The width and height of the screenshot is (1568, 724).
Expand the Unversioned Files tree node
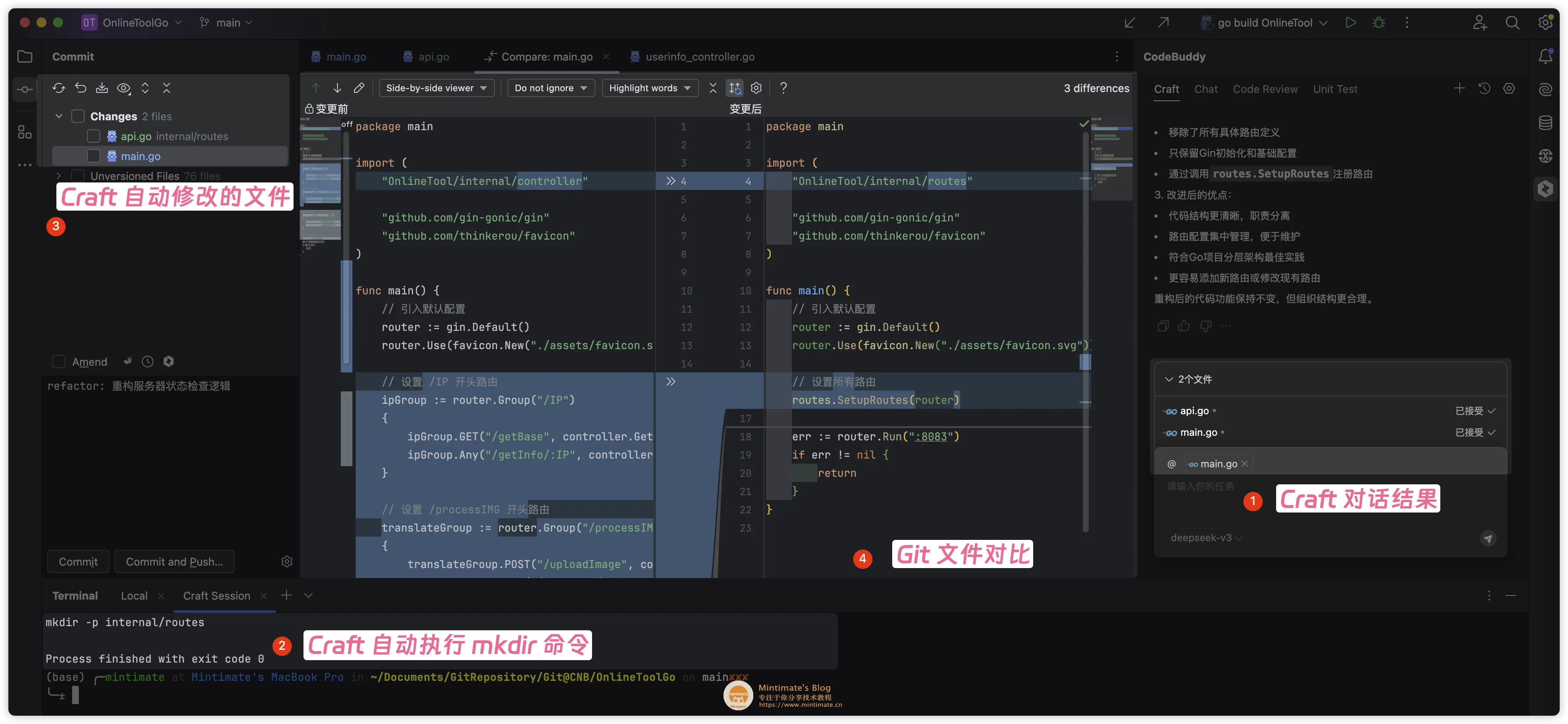click(58, 176)
